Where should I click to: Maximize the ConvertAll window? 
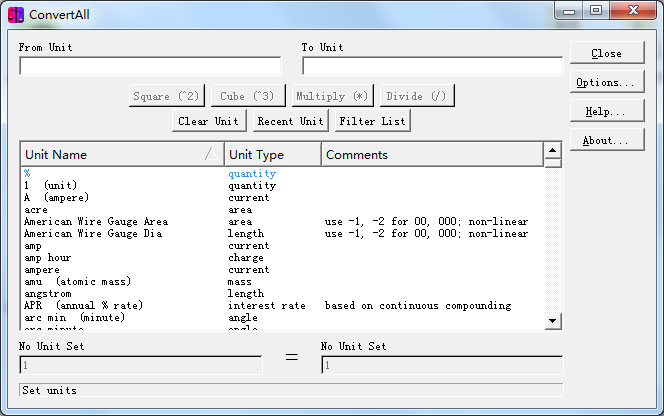coord(596,10)
